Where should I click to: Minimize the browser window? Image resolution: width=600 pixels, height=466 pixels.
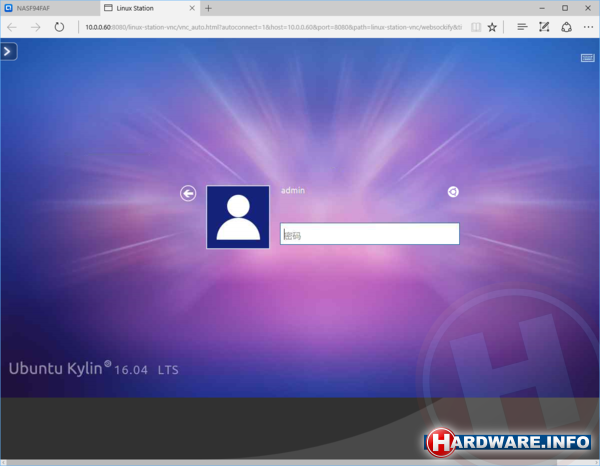point(542,8)
